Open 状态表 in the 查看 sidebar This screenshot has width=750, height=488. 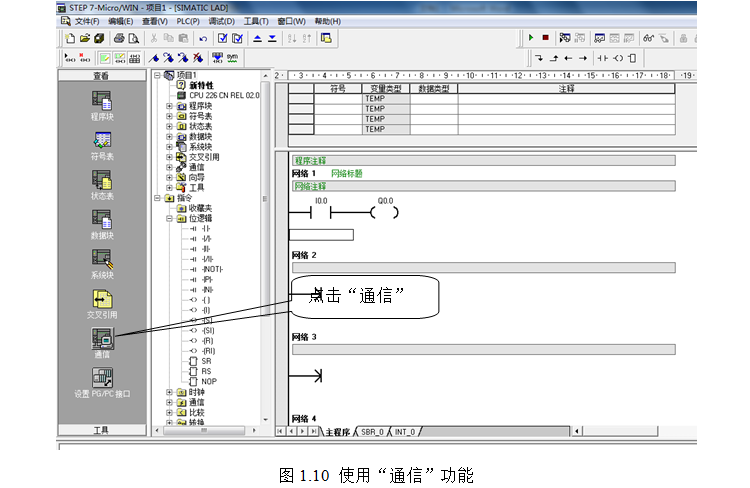tap(101, 186)
